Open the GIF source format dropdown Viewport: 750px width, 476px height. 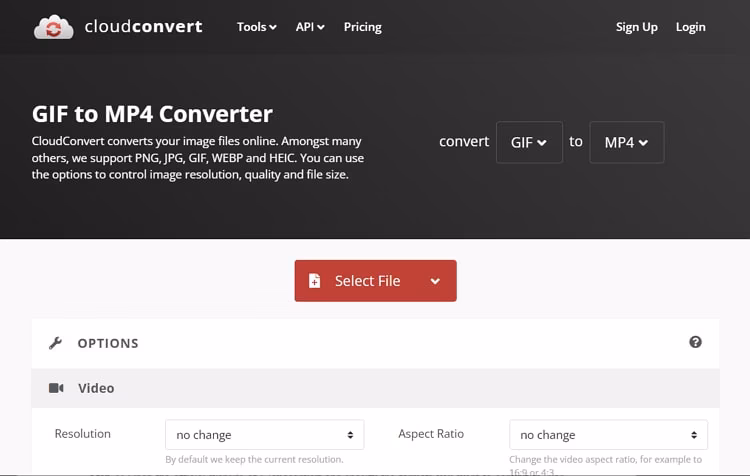(x=529, y=142)
